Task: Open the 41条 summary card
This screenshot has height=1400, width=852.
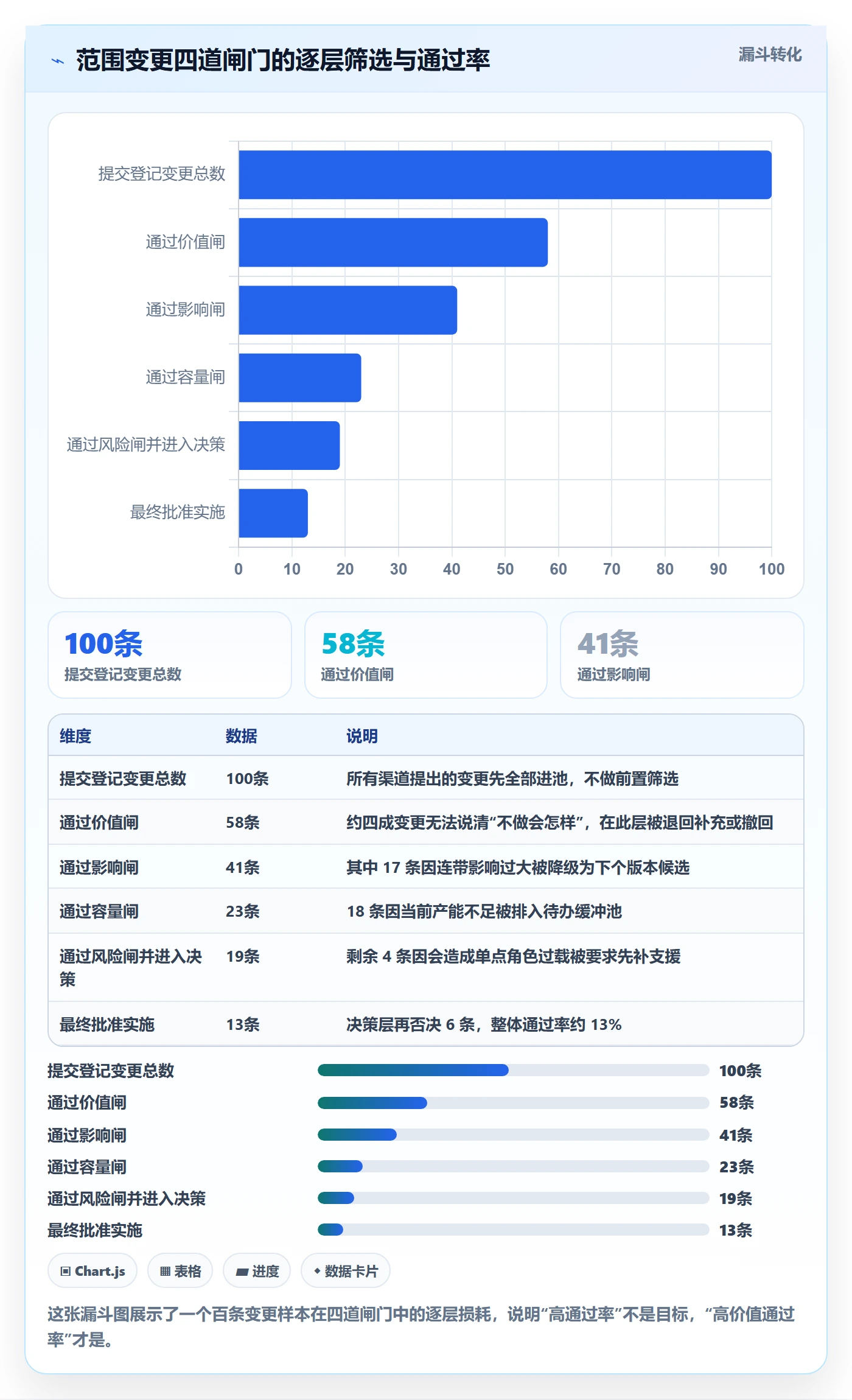Action: (682, 655)
